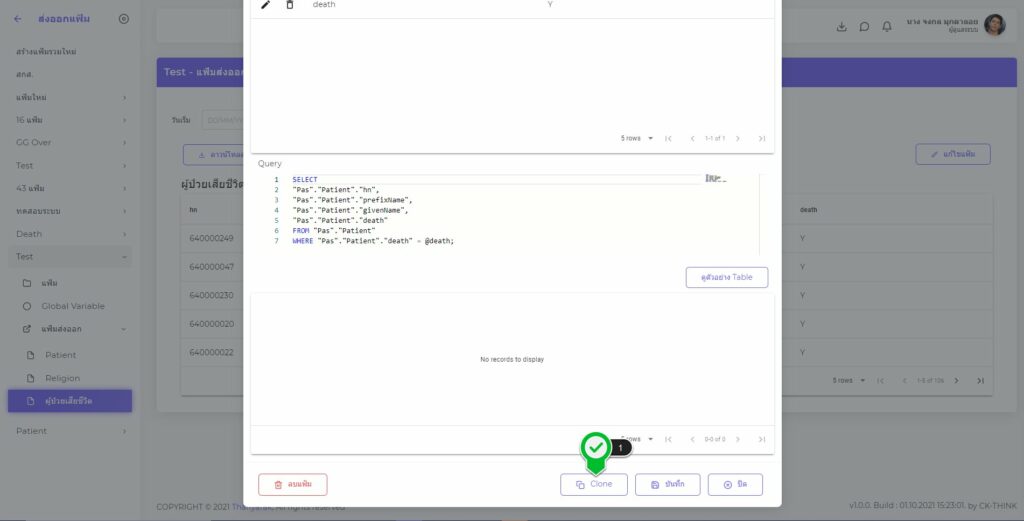Click the Clone button
Viewport: 1024px width, 521px height.
(594, 484)
